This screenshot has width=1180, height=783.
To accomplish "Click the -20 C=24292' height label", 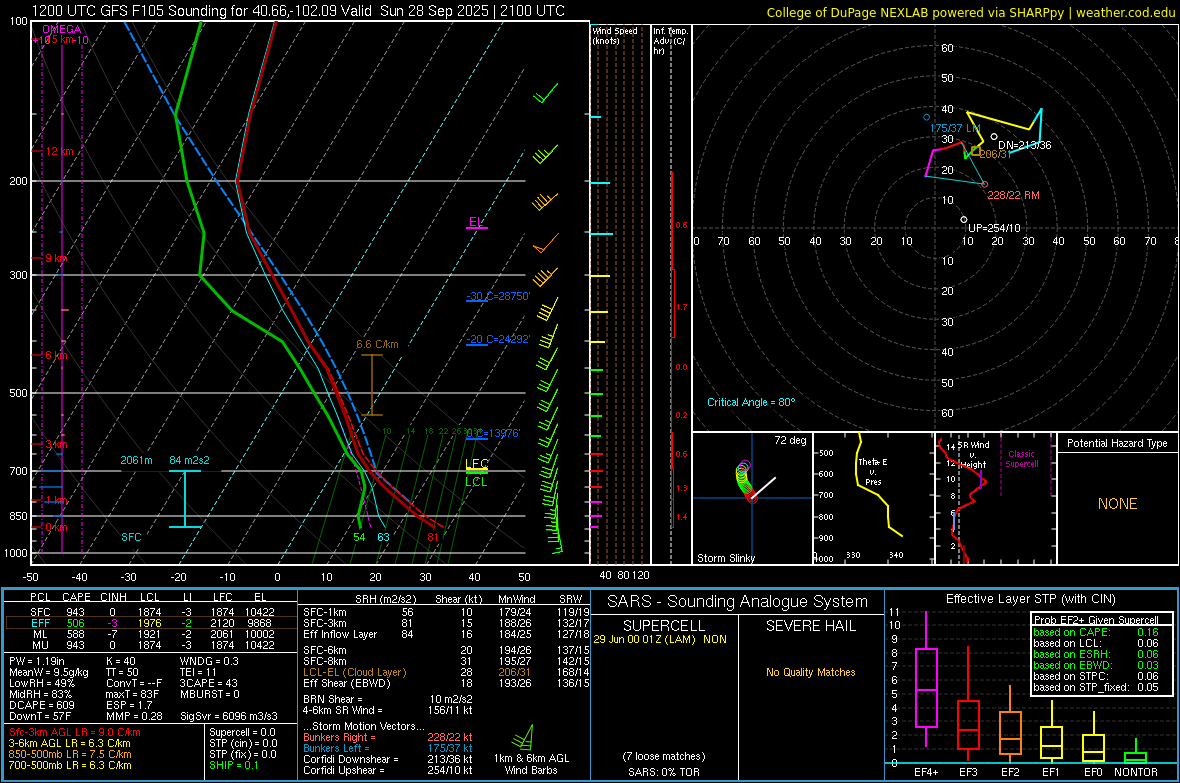I will click(x=498, y=340).
